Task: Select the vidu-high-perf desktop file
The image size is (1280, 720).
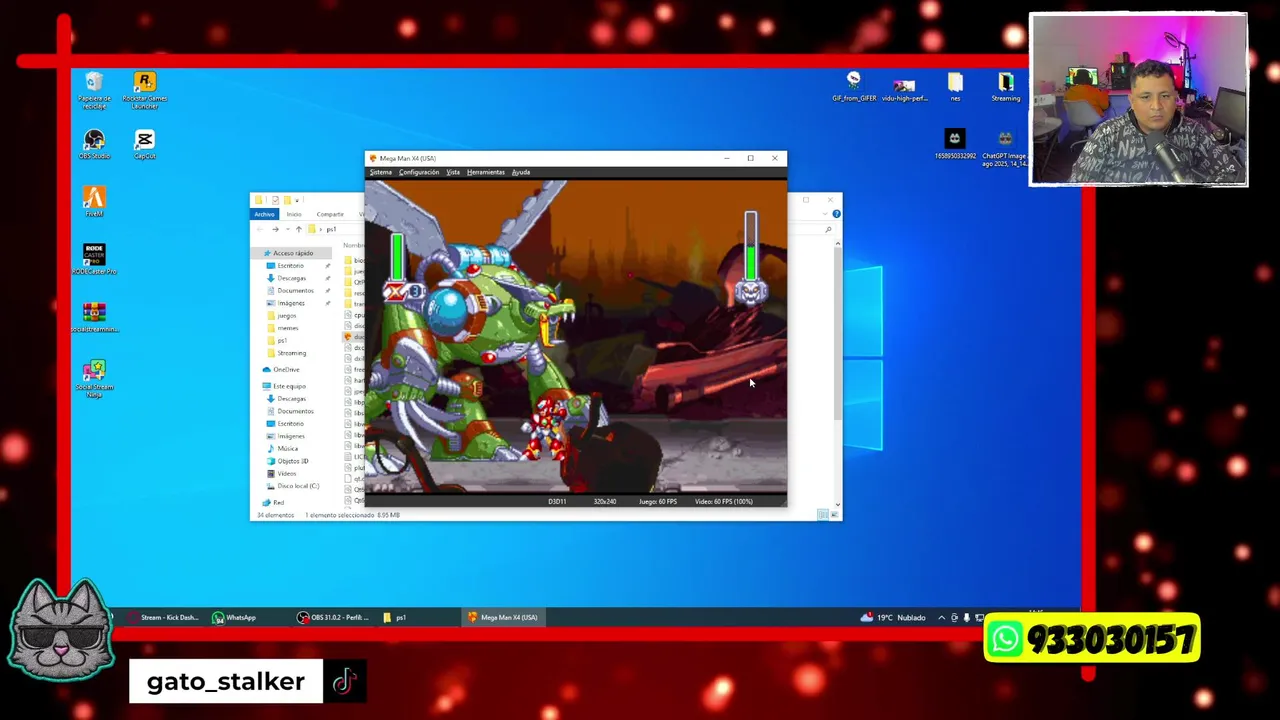Action: pyautogui.click(x=904, y=89)
